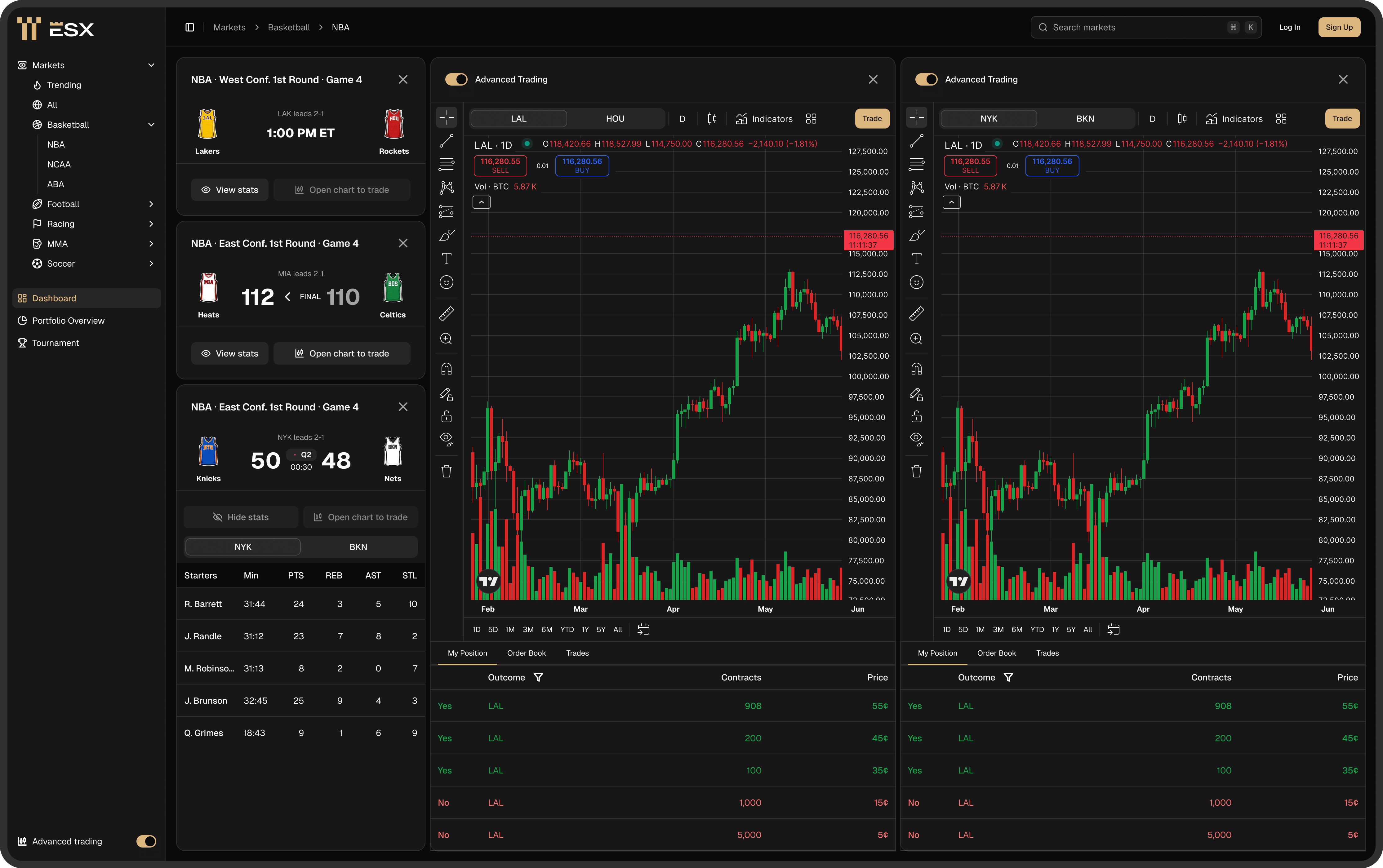
Task: Click SELL price box in LAL/HOU chart
Action: 500,165
